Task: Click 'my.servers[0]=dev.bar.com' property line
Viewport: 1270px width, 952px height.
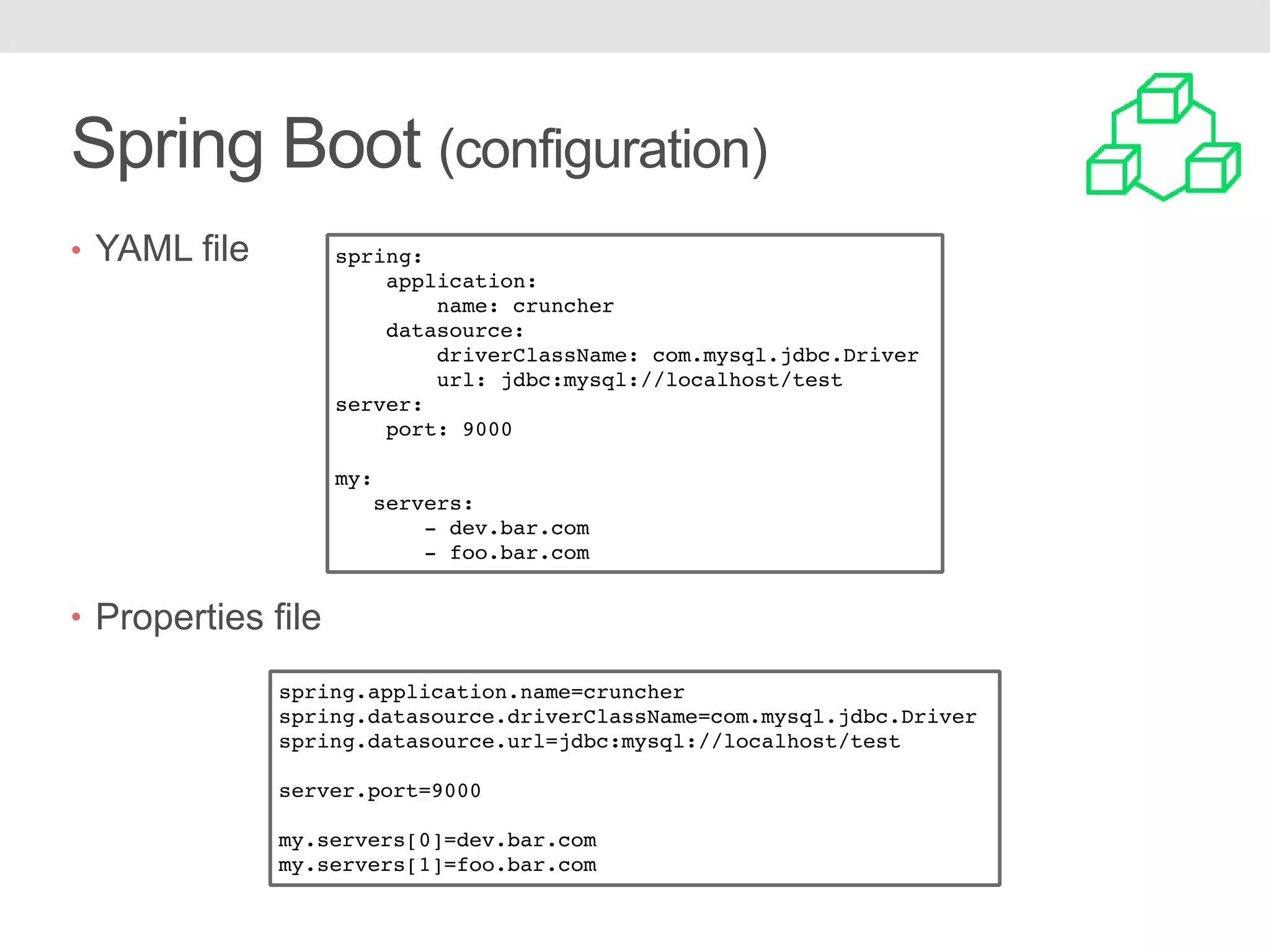Action: point(437,841)
